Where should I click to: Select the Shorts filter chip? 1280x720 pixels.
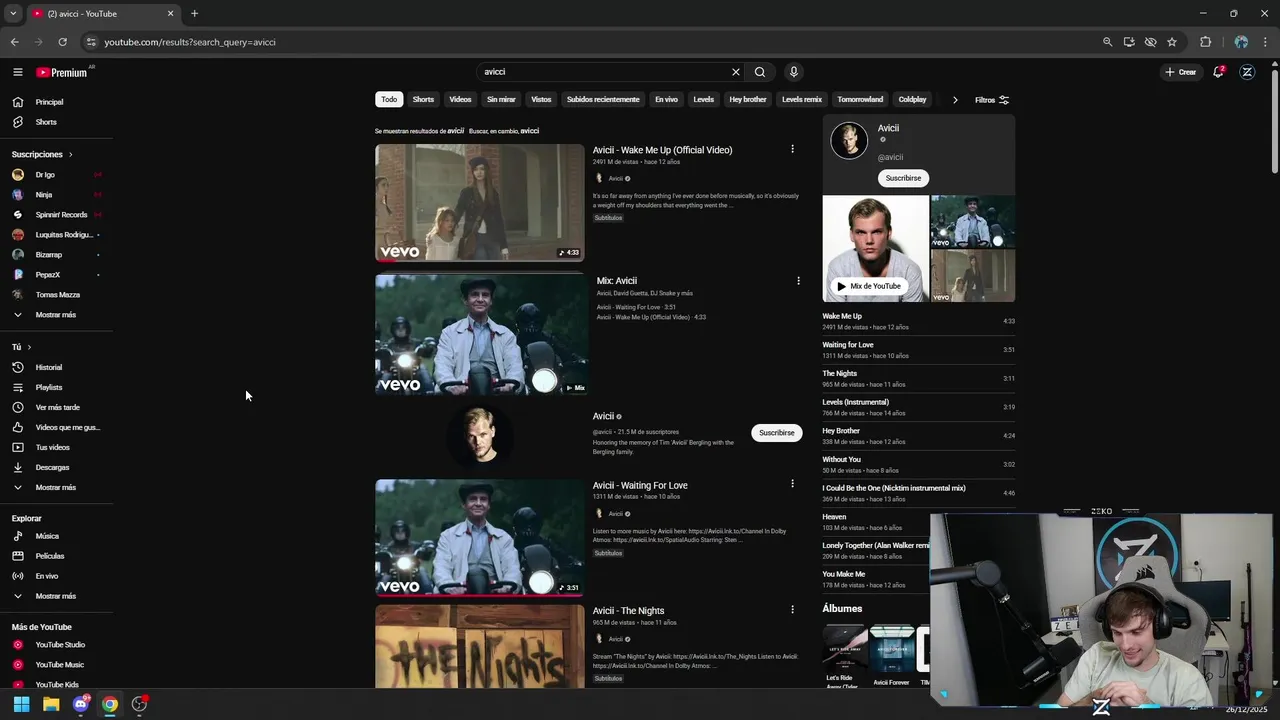(423, 99)
